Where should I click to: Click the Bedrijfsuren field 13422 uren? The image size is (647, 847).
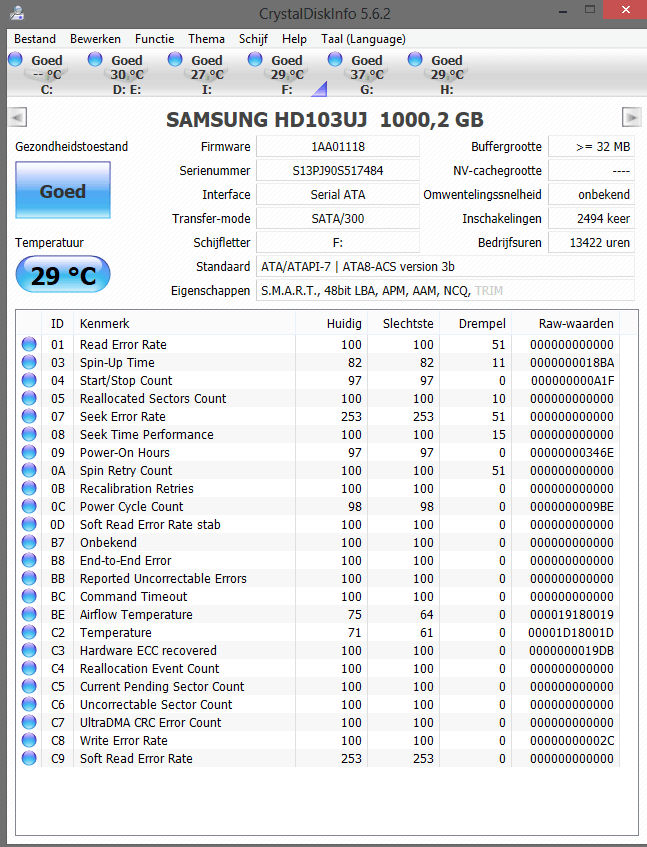point(591,243)
